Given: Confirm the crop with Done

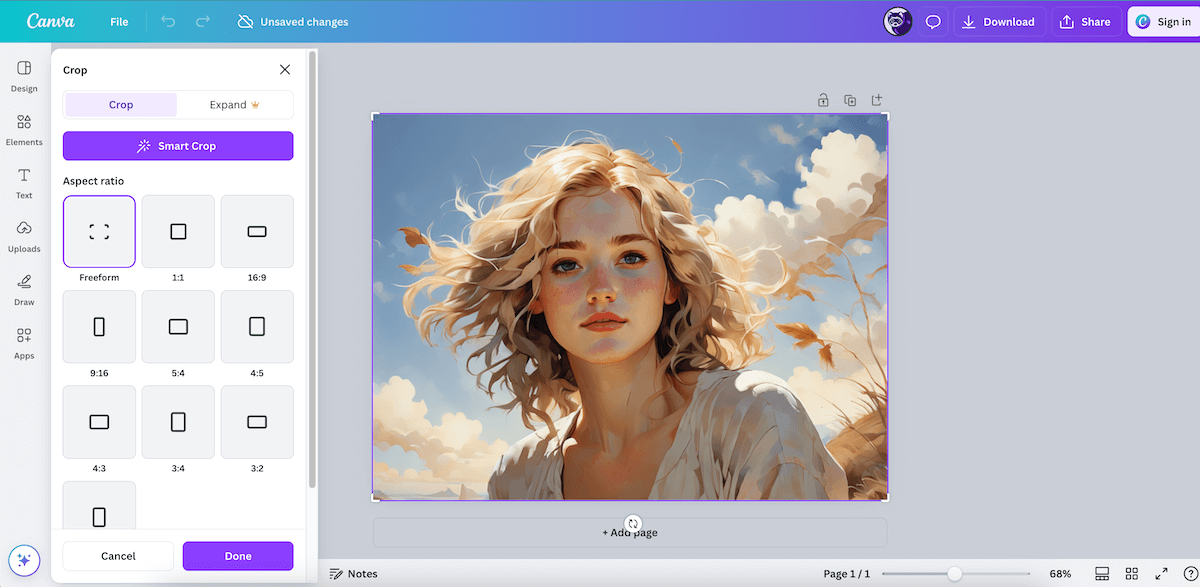Looking at the screenshot, I should point(238,556).
